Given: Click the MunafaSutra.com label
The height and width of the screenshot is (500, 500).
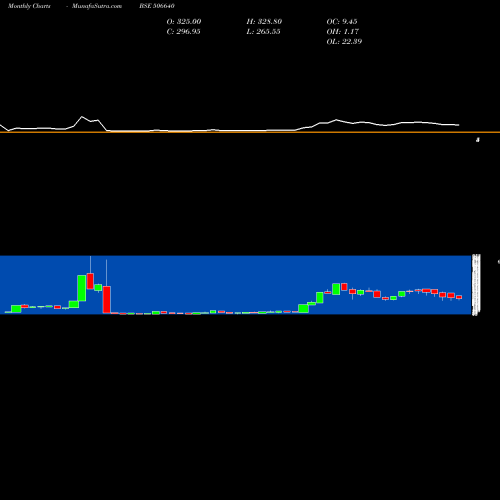Looking at the screenshot, I should (x=97, y=6).
